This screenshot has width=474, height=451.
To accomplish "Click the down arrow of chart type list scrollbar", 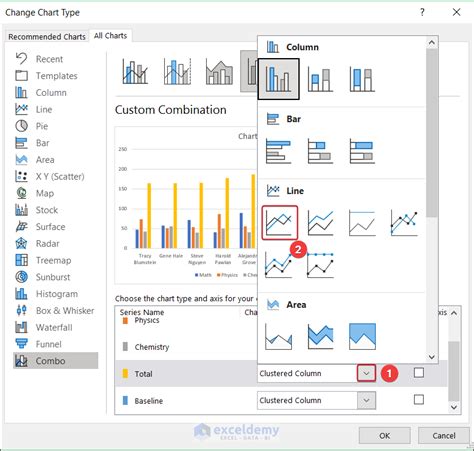I will (x=432, y=357).
